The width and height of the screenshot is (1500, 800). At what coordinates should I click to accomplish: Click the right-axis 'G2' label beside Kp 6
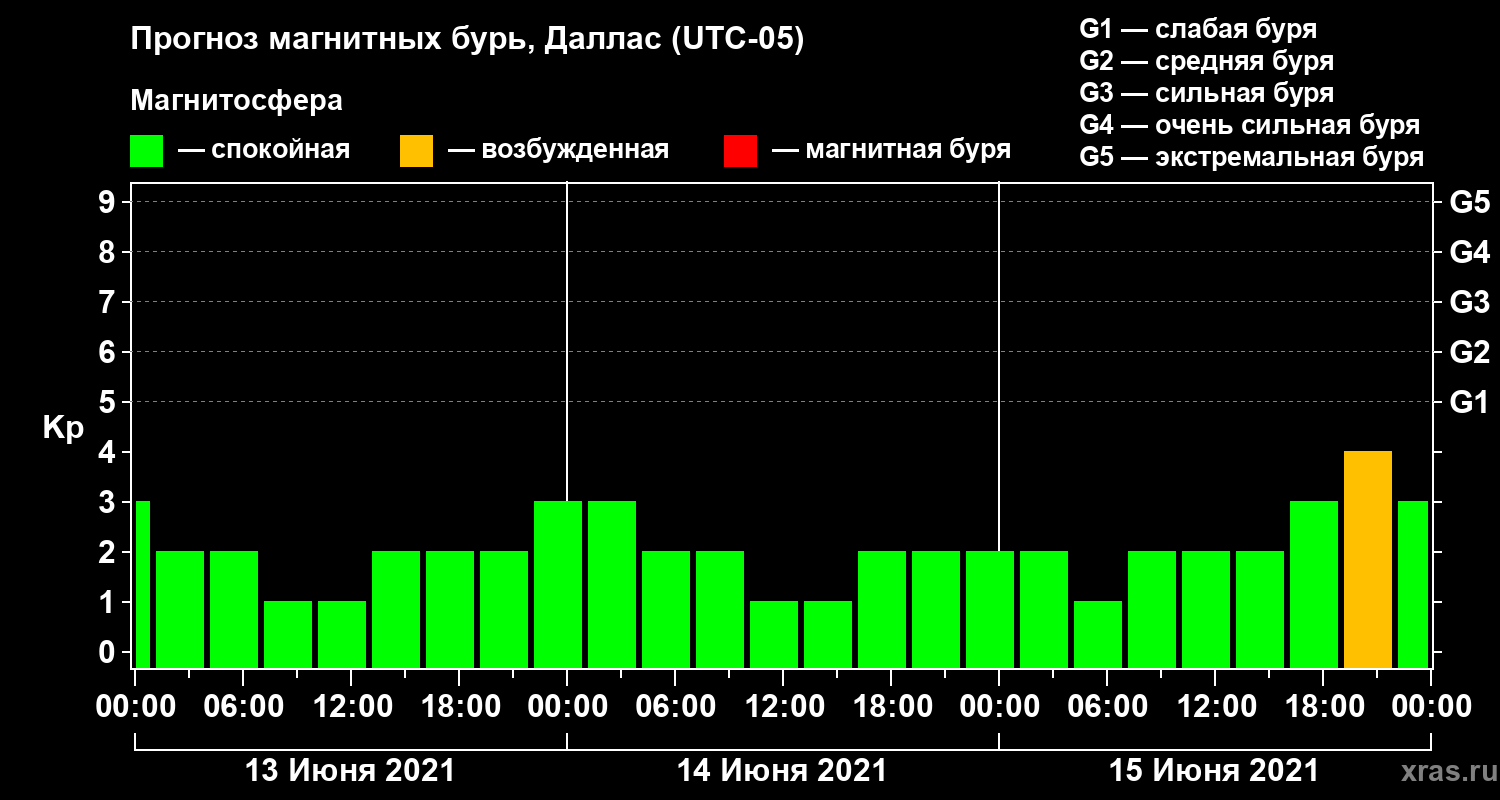pos(1469,352)
